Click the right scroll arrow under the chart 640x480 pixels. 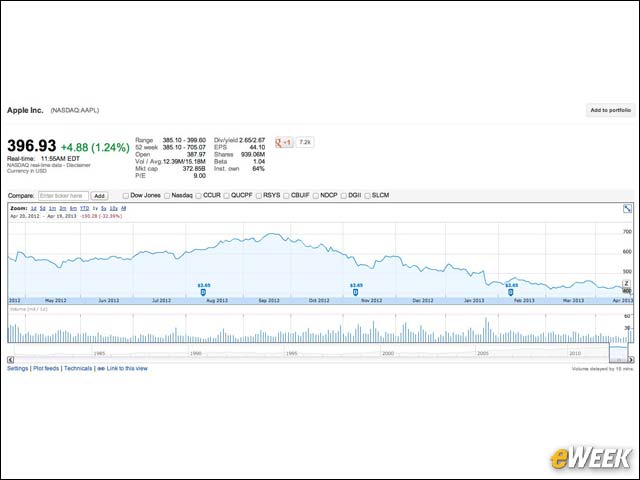[x=631, y=360]
